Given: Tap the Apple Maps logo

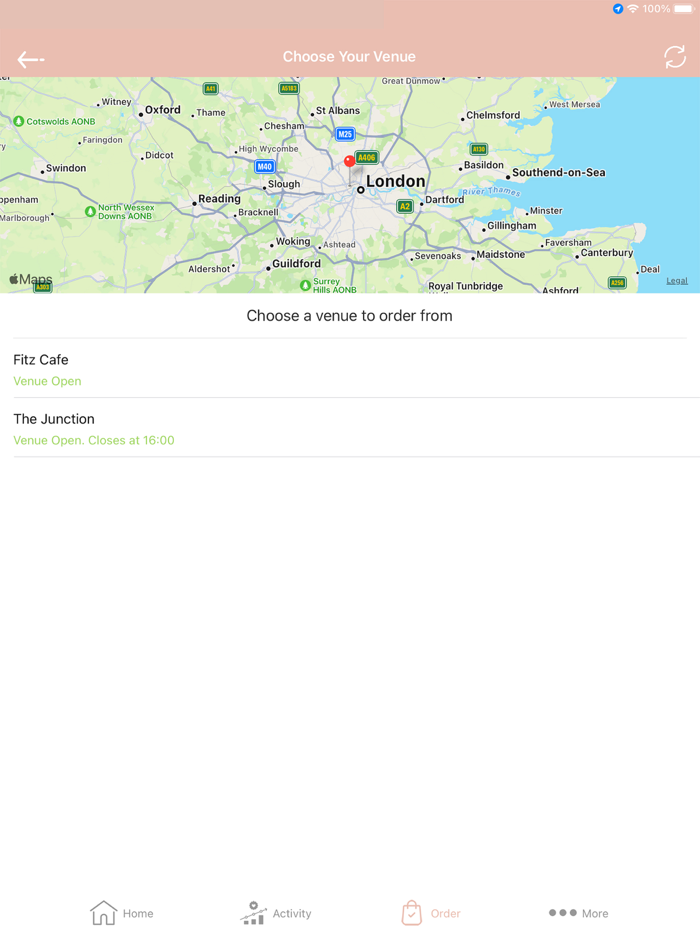Looking at the screenshot, I should tap(30, 279).
